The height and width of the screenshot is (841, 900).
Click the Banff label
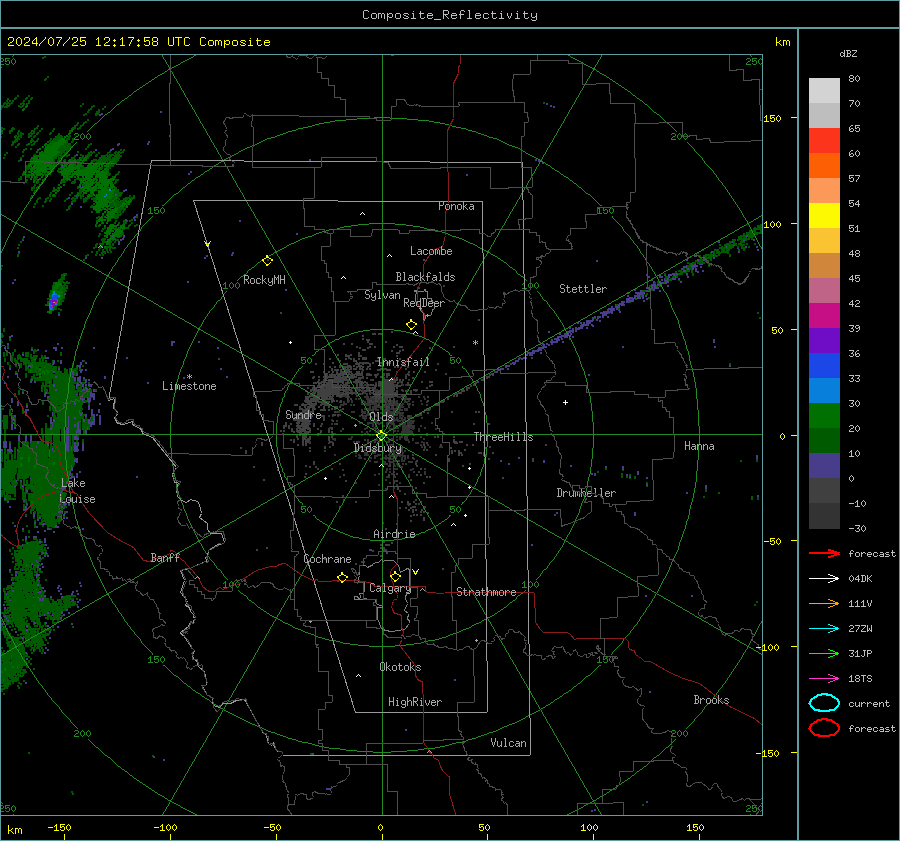coord(165,557)
